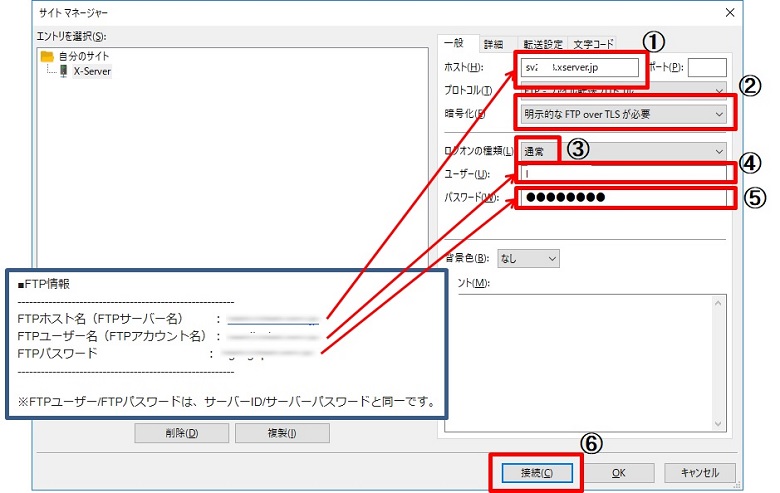Open the プロトコル dropdown
780x493 pixels.
[x=623, y=90]
